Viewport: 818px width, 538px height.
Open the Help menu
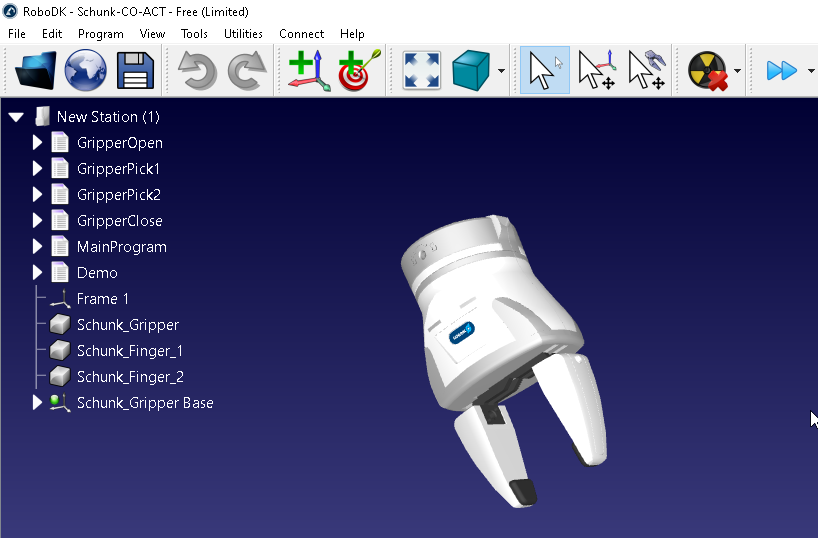pos(352,34)
